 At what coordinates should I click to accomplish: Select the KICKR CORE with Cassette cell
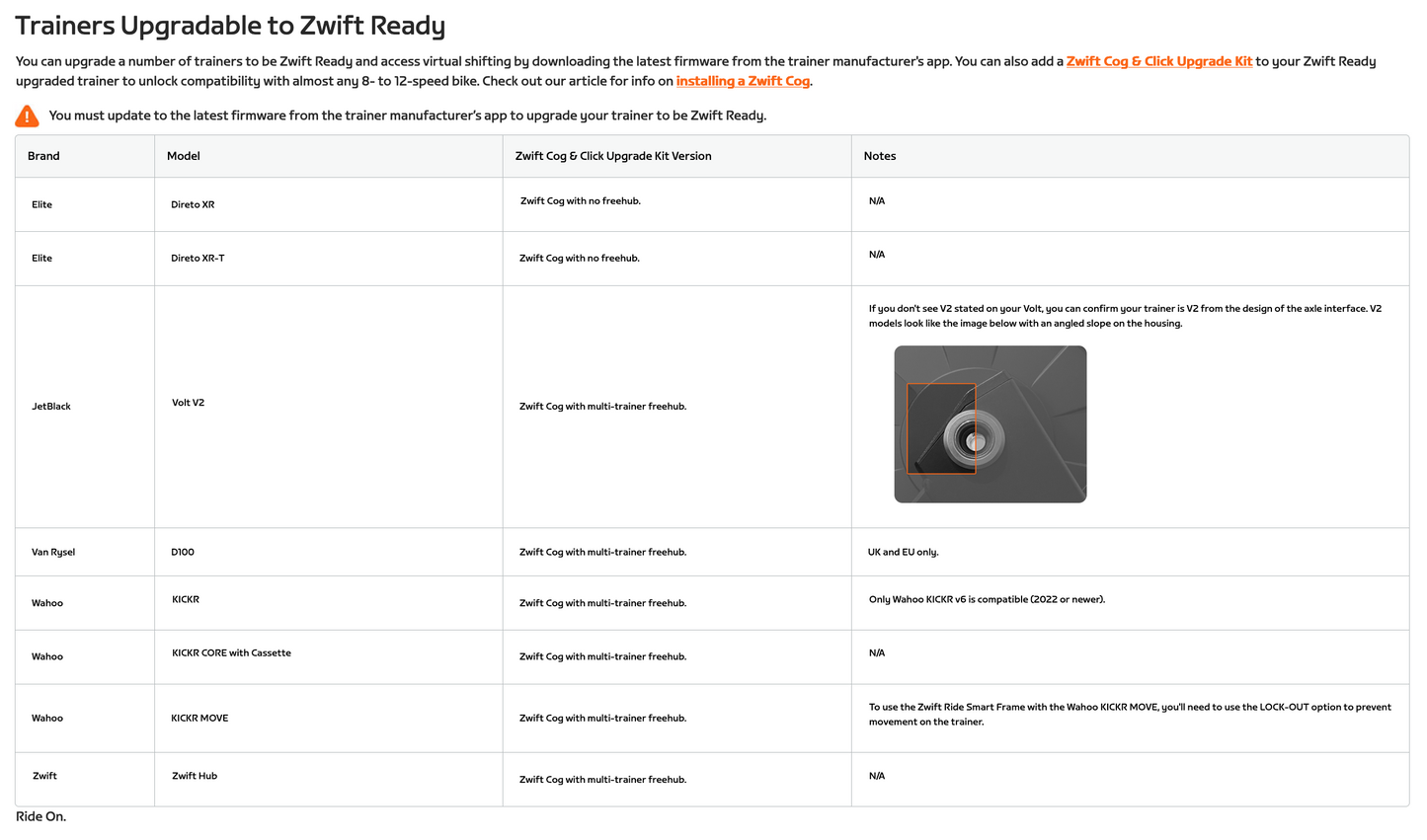point(231,652)
